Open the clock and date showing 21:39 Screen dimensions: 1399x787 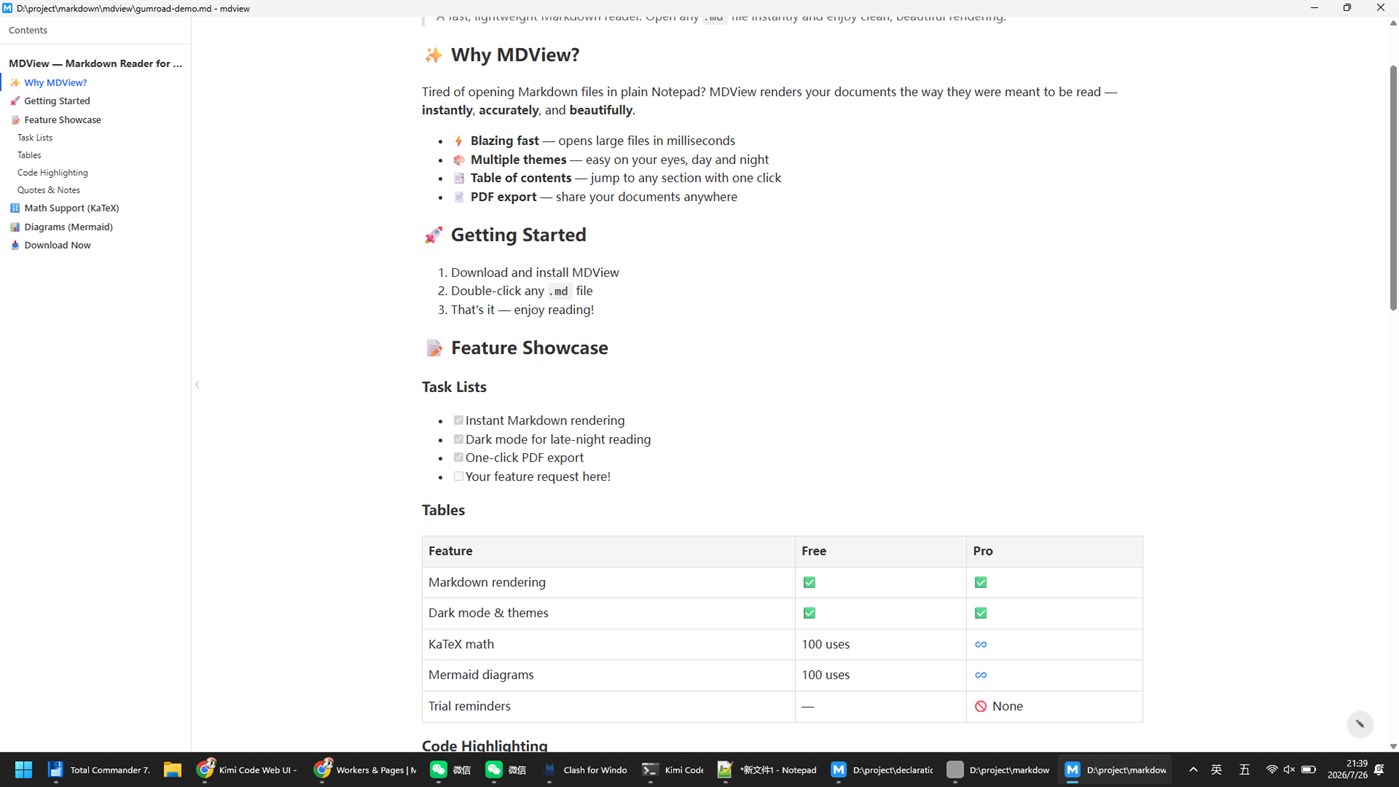click(x=1347, y=769)
